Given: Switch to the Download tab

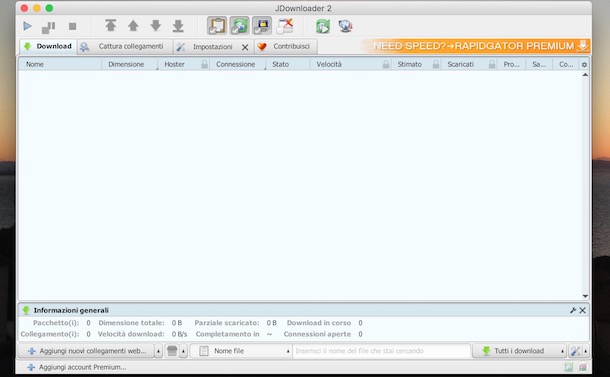Looking at the screenshot, I should tap(48, 46).
